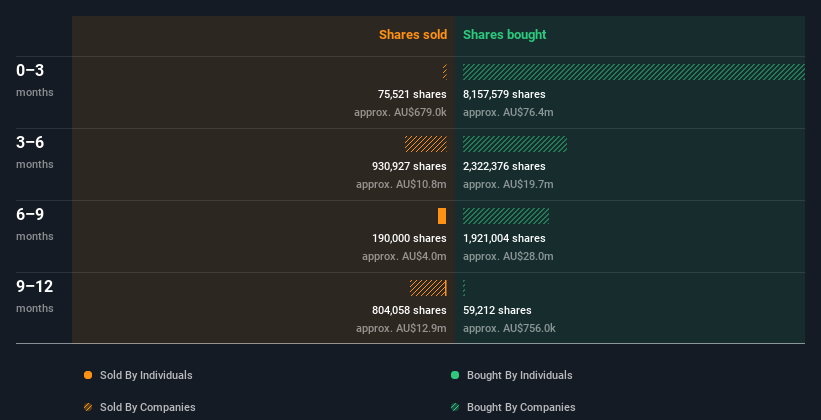Select the 9–12 row label
Screen dimensions: 821x420
pyautogui.click(x=35, y=286)
